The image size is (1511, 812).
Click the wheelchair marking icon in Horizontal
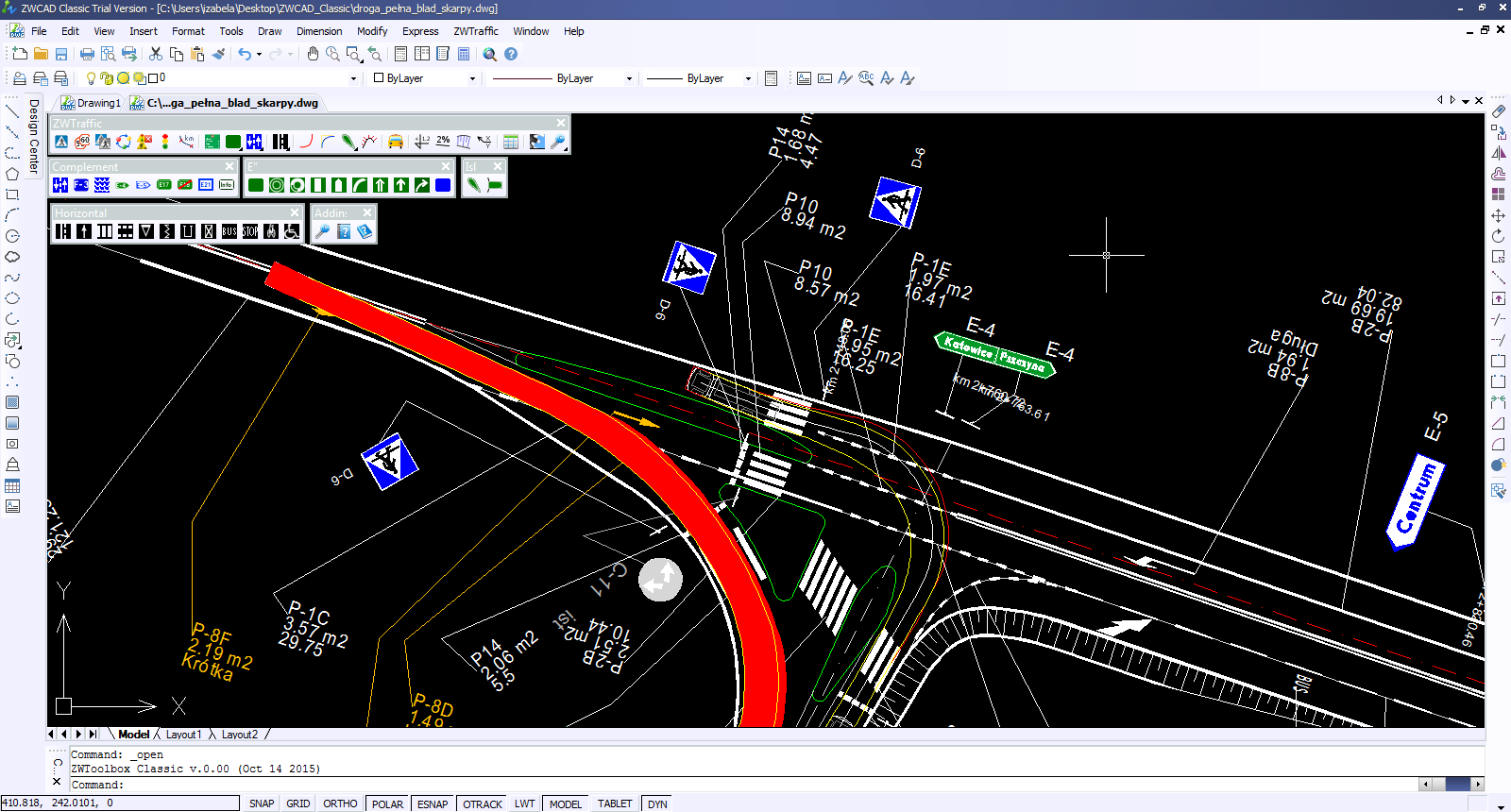(x=292, y=231)
